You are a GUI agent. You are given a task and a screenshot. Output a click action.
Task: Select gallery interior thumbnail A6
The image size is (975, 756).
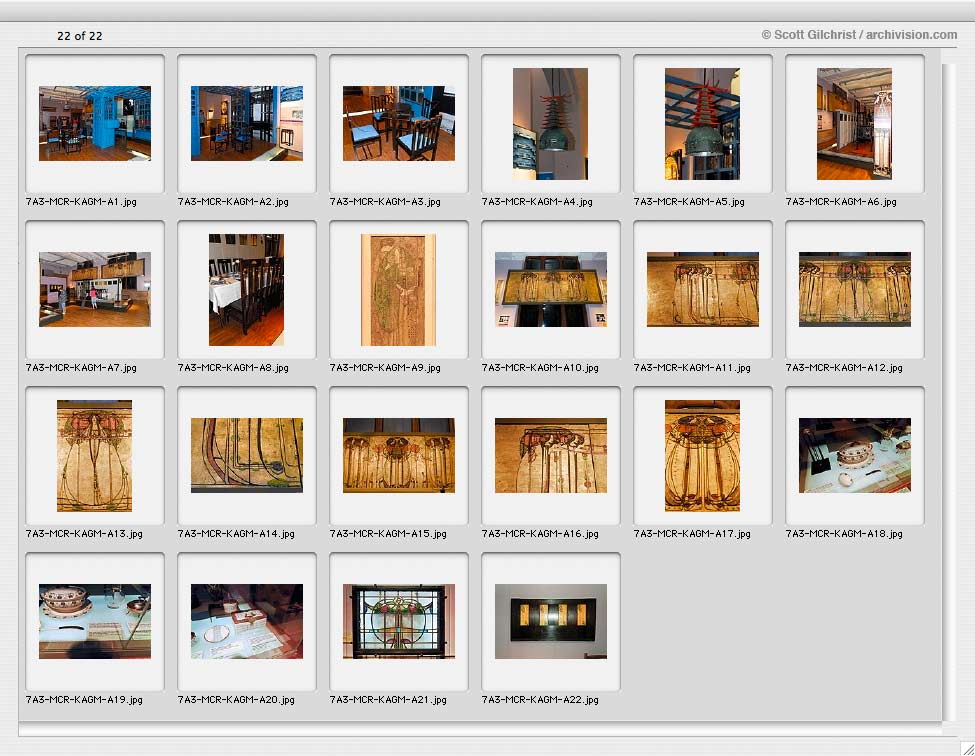point(854,124)
